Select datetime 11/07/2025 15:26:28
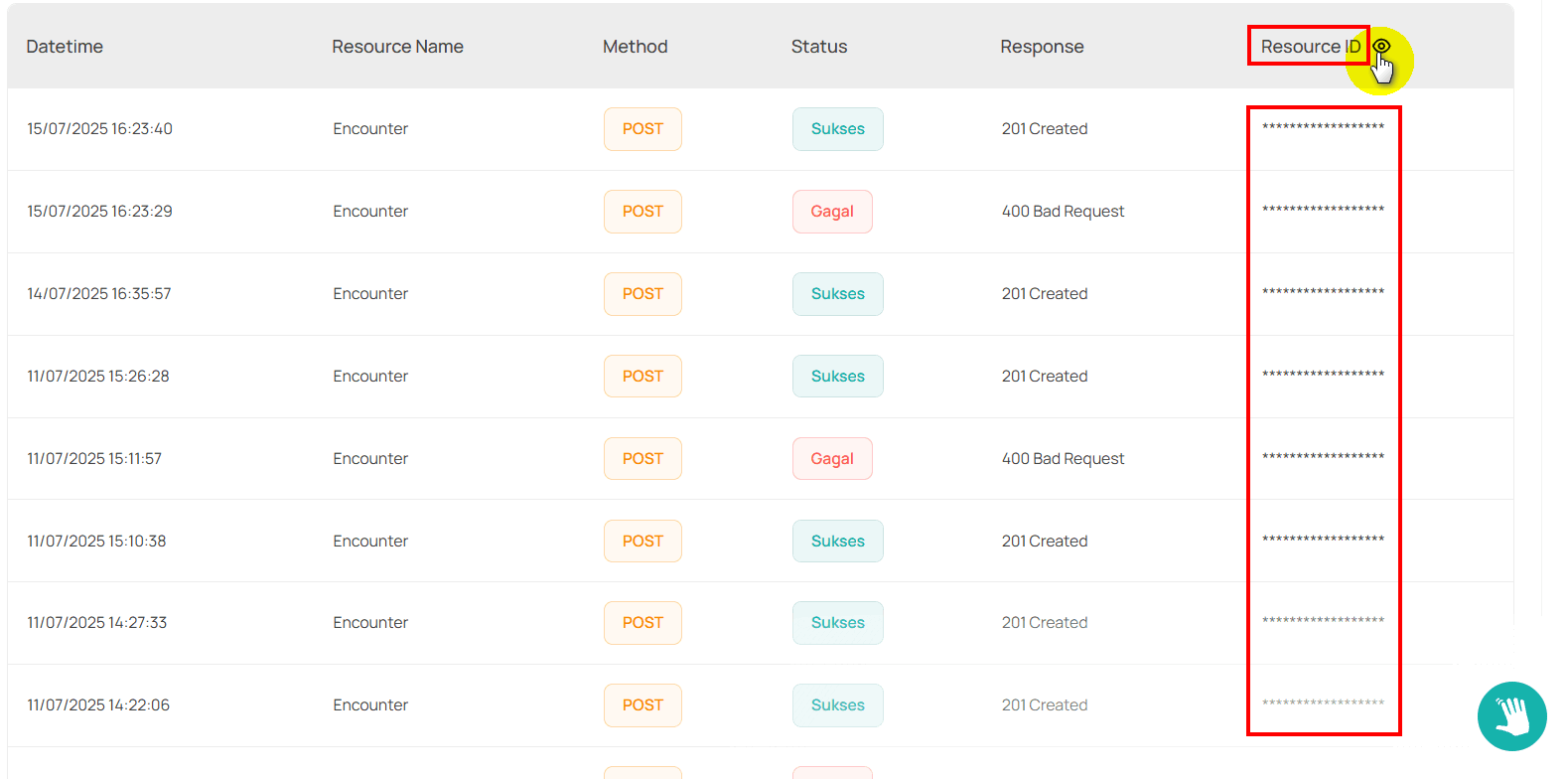The image size is (1568, 779). pos(98,377)
